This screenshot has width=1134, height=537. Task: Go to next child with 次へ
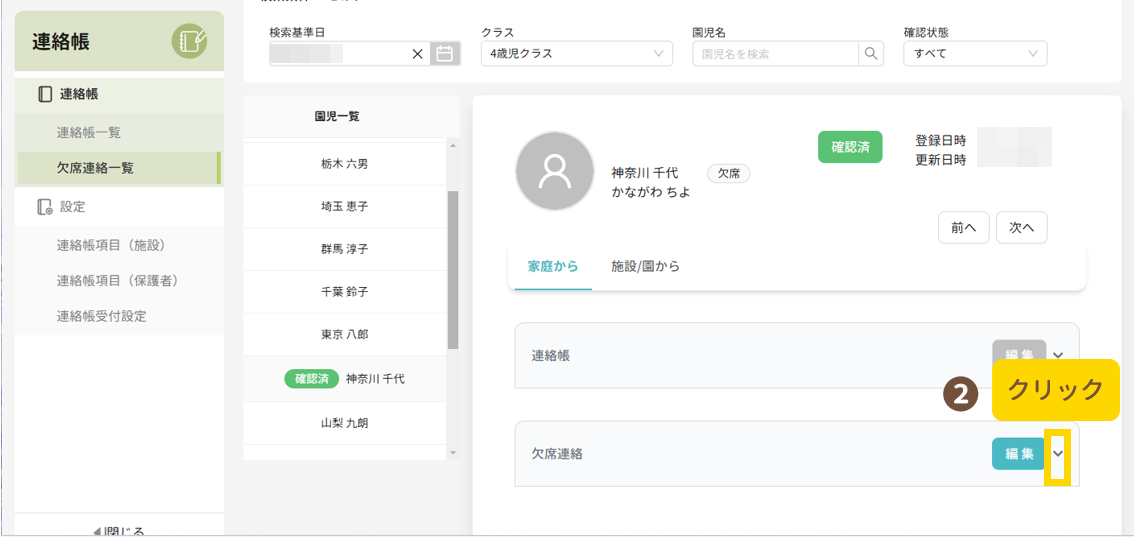1021,228
